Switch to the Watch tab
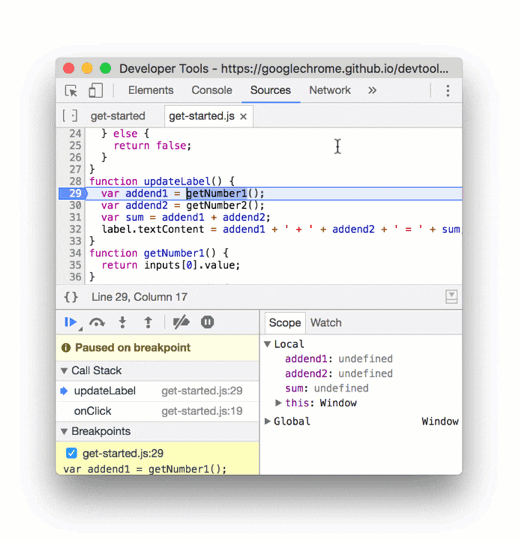This screenshot has width=519, height=540. tap(326, 323)
